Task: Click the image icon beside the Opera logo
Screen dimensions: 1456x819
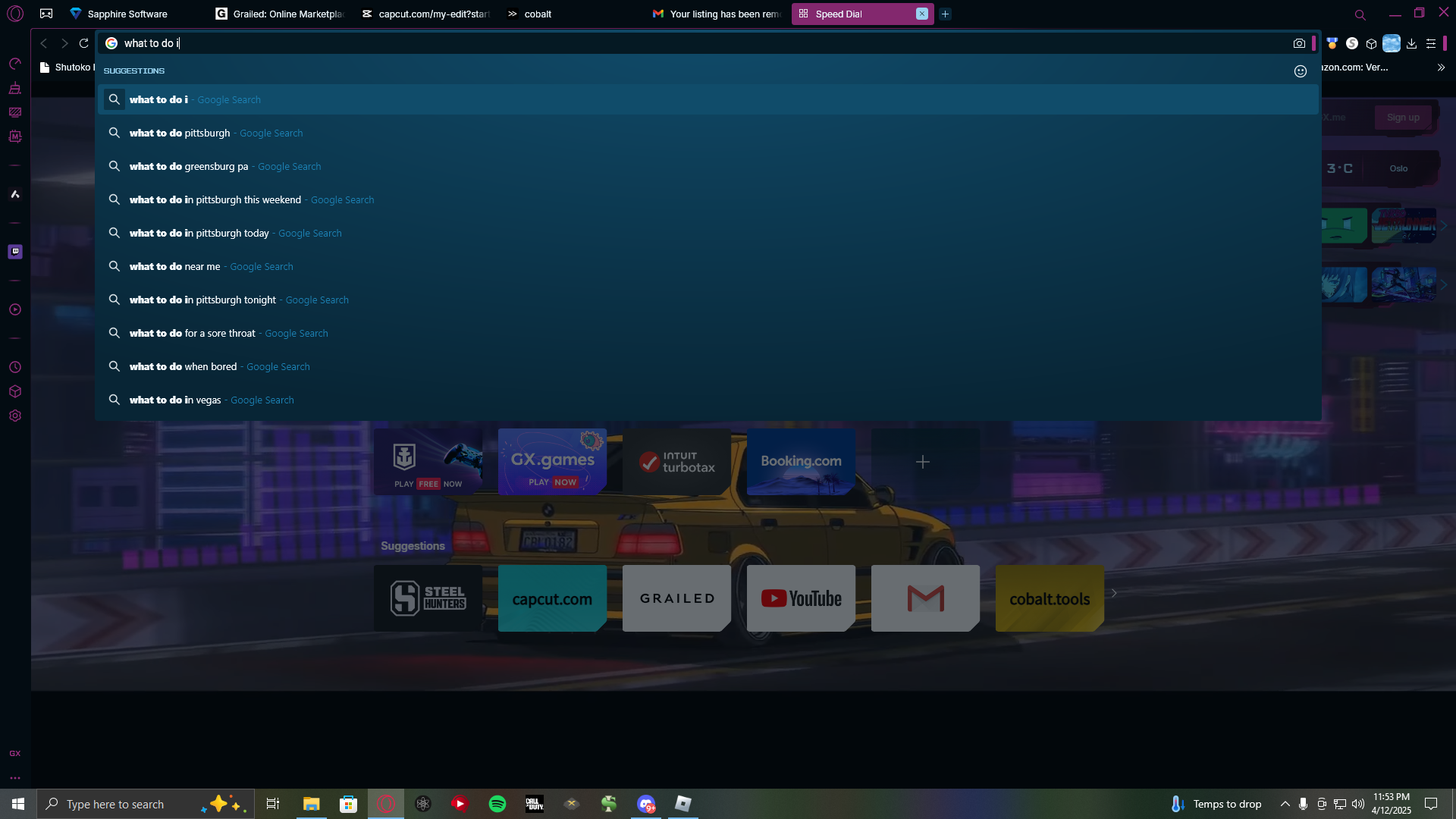Action: (46, 14)
